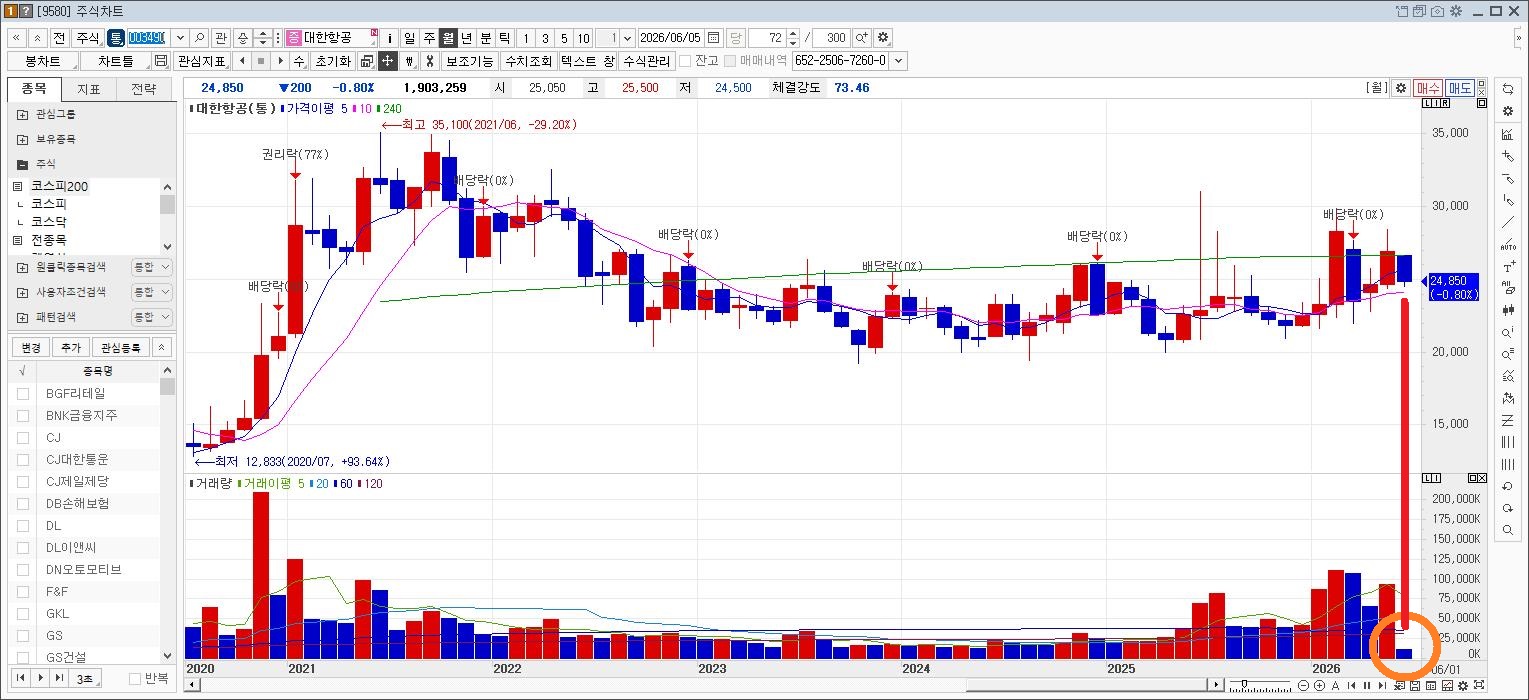Click the 초기화 reset button
The height and width of the screenshot is (700, 1529).
[x=333, y=61]
